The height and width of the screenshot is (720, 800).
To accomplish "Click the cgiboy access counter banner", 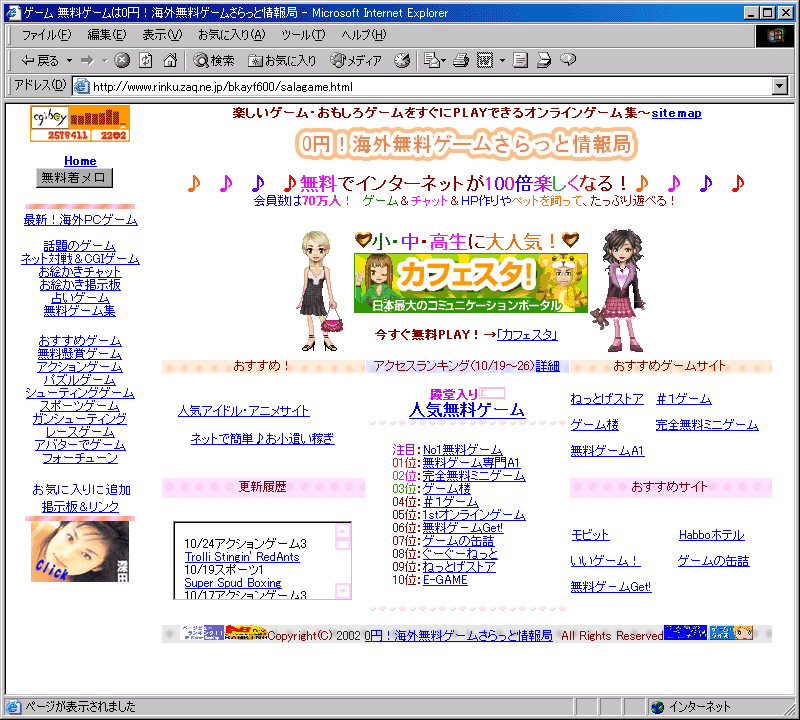I will tap(80, 123).
